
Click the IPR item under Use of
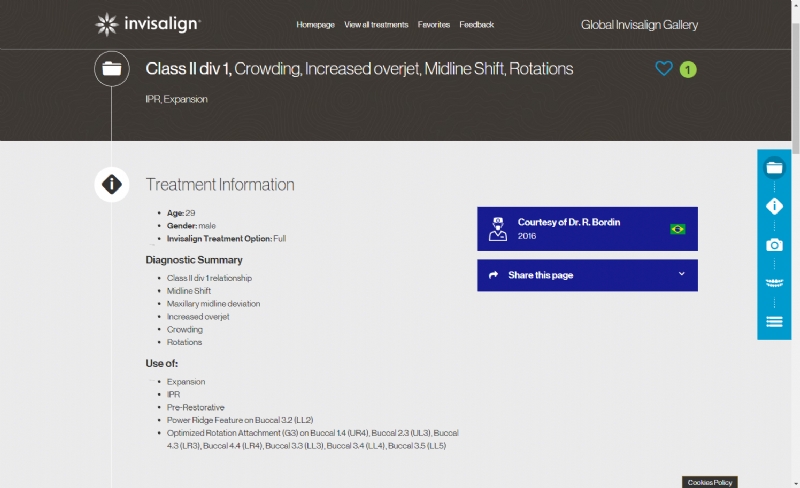(x=173, y=395)
